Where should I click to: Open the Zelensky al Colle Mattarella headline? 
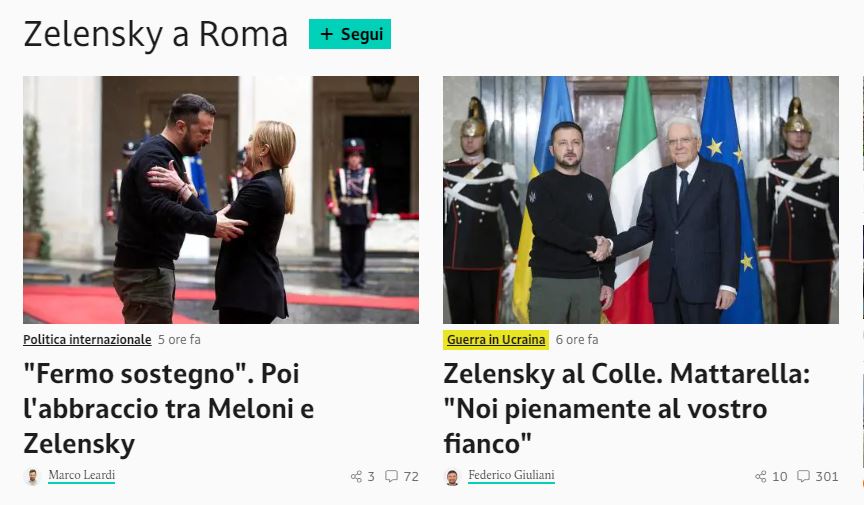click(627, 409)
